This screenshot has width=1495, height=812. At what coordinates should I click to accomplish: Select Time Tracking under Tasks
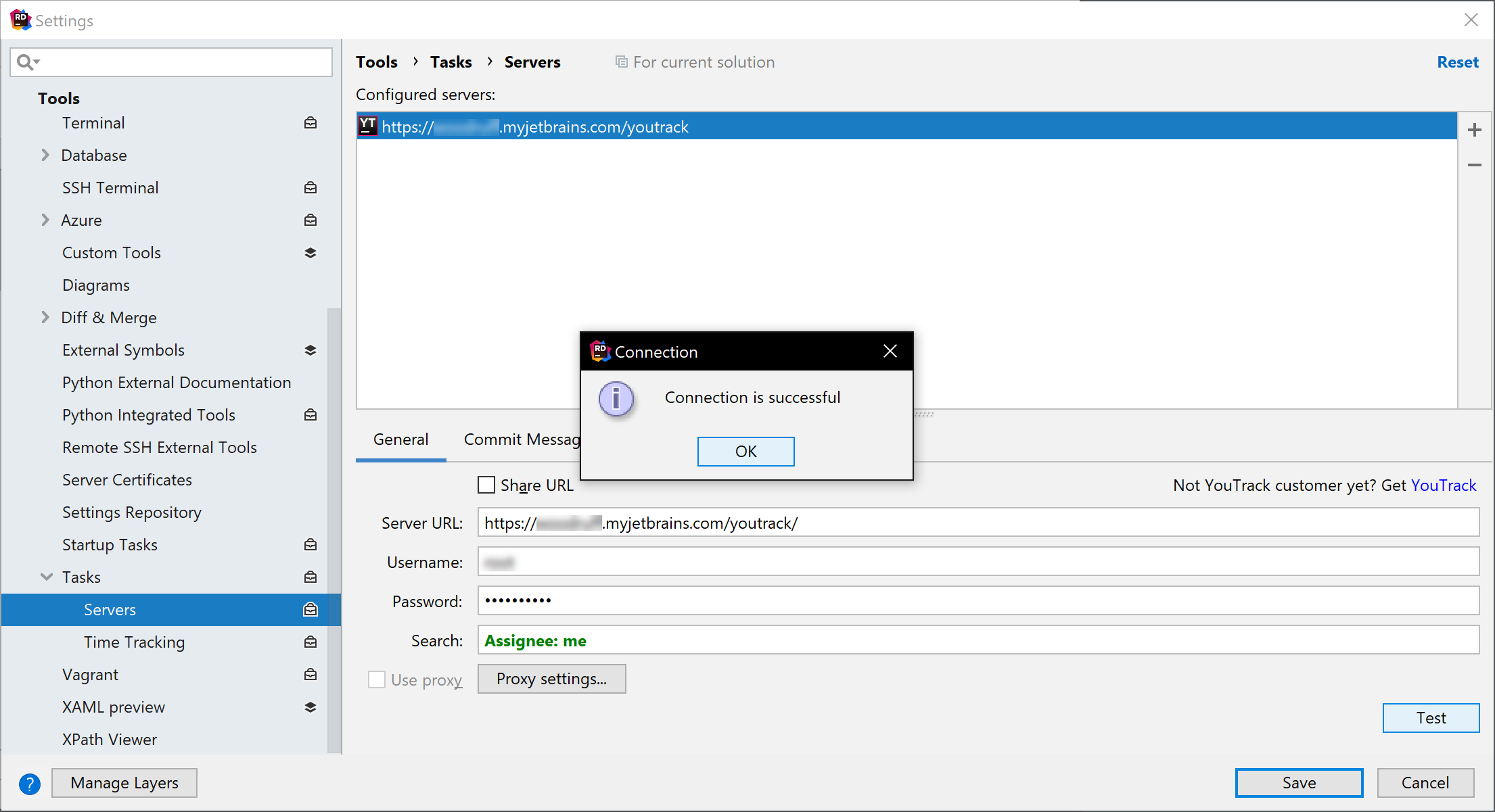(134, 642)
